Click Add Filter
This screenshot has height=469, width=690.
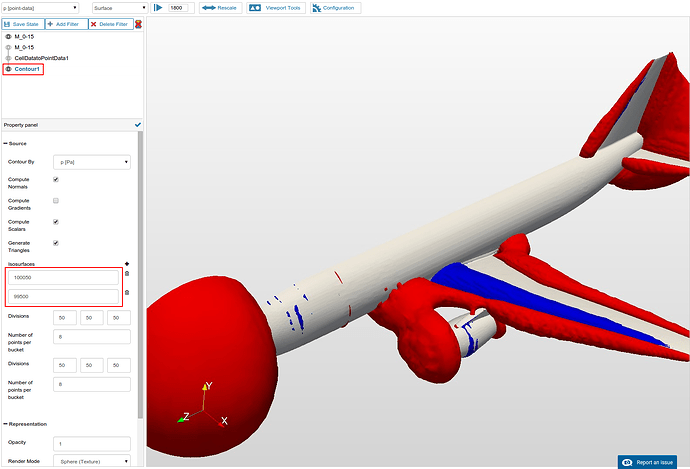[66, 24]
